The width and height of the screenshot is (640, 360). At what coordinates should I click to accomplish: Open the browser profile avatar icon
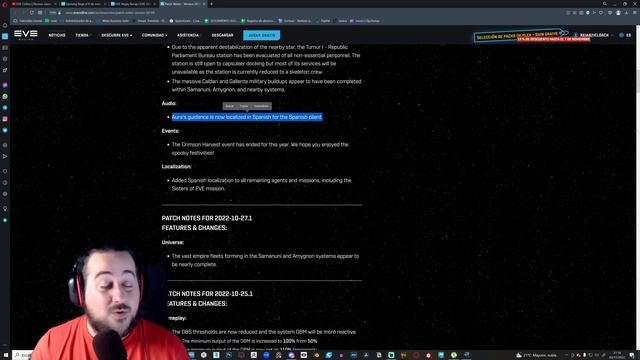(x=618, y=13)
